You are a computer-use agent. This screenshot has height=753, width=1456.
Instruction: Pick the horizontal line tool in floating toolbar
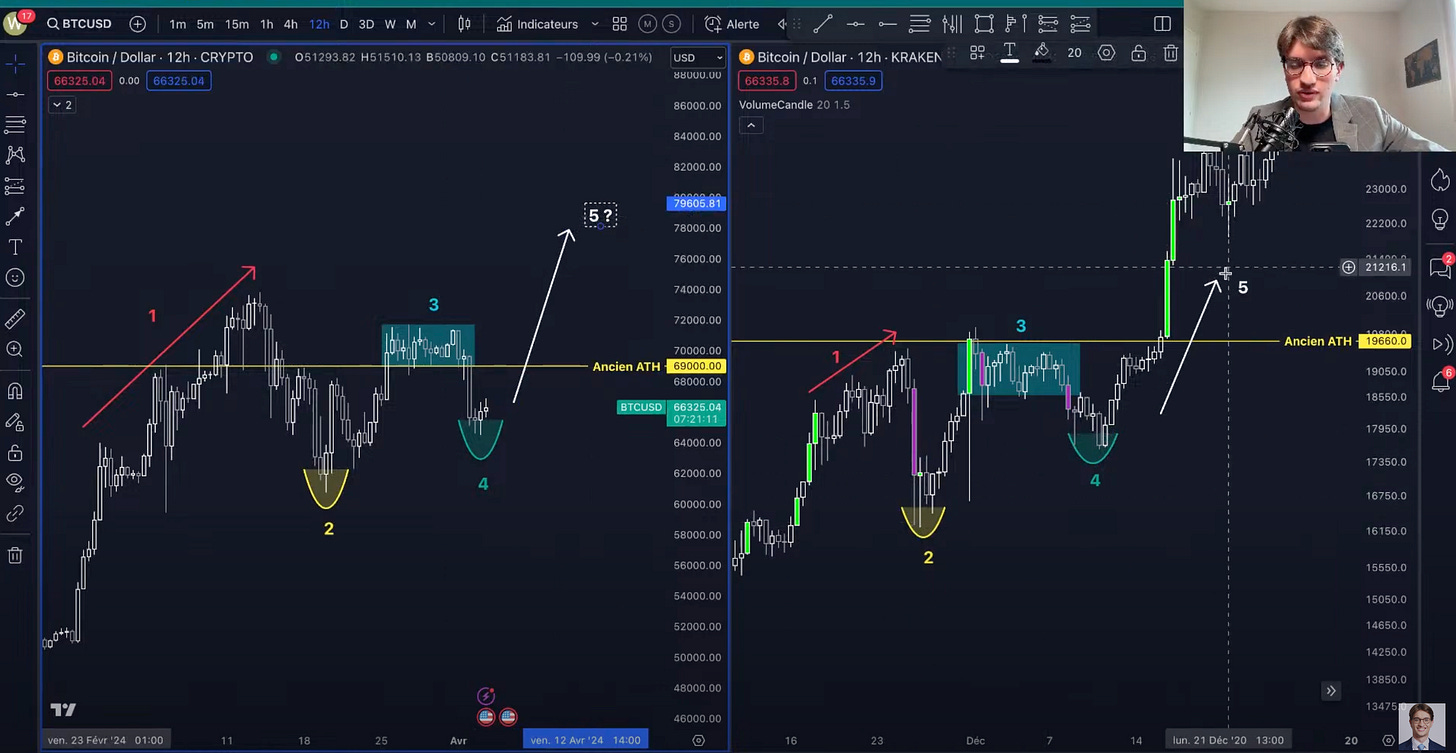[x=856, y=24]
